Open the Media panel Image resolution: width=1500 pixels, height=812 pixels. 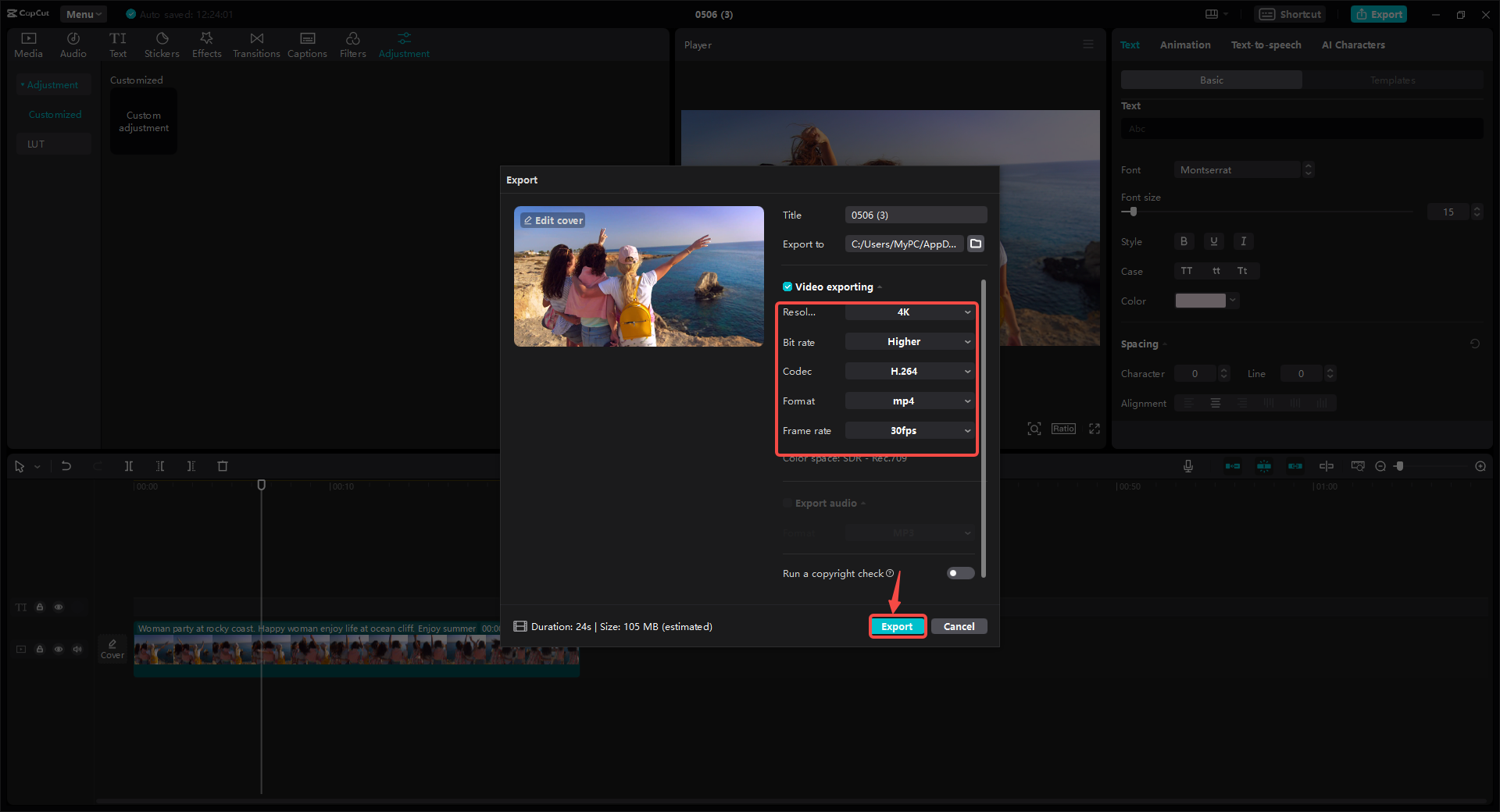click(x=28, y=43)
